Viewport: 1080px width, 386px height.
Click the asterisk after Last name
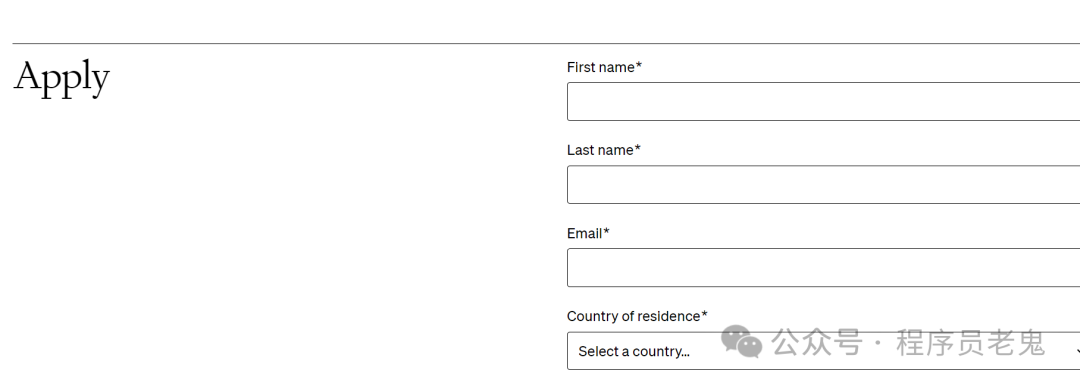click(638, 149)
